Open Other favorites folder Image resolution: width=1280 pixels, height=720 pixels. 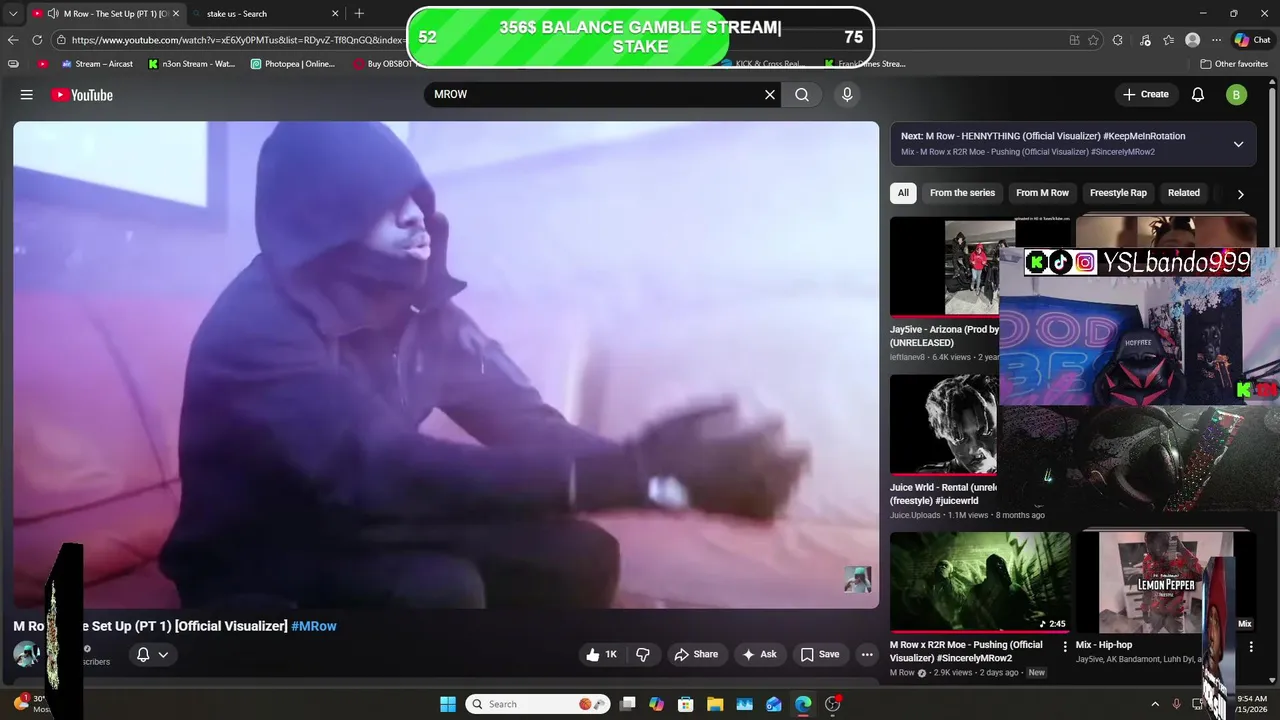pos(1234,64)
